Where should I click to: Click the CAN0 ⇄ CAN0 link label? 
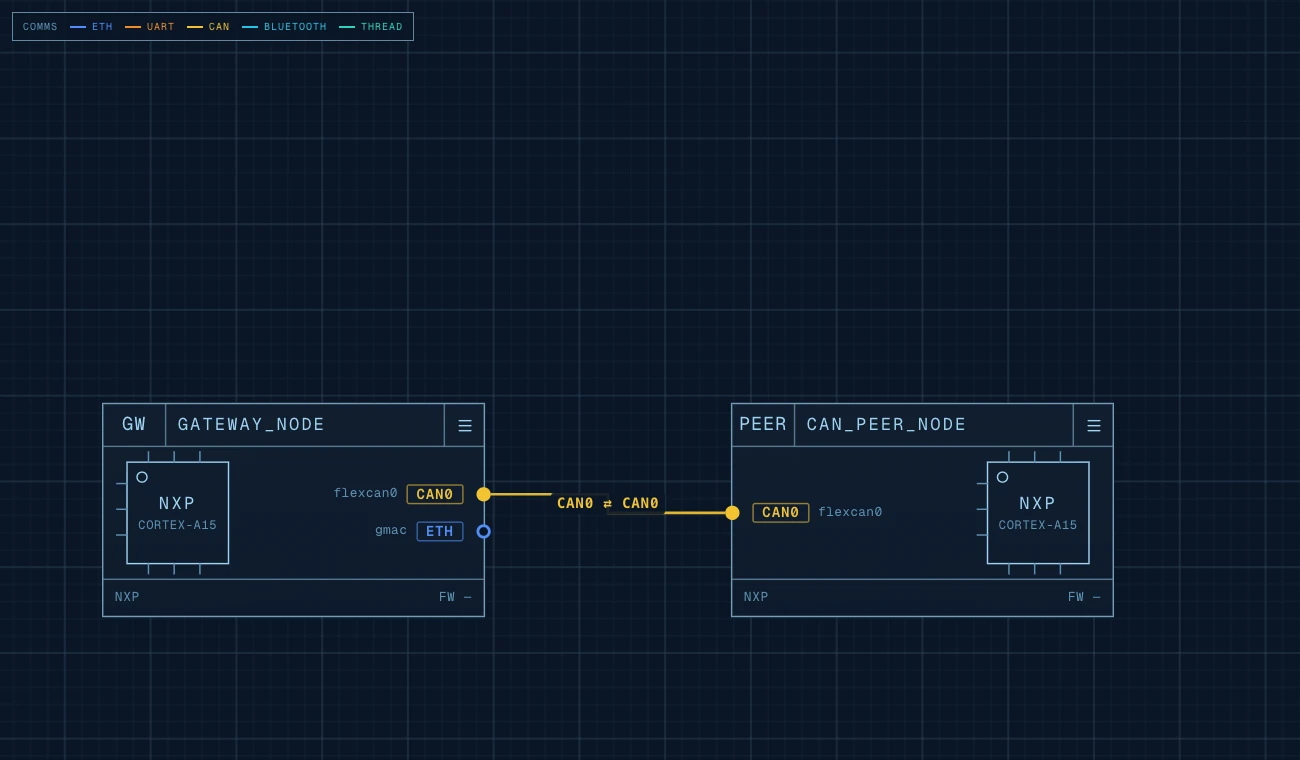coord(608,503)
